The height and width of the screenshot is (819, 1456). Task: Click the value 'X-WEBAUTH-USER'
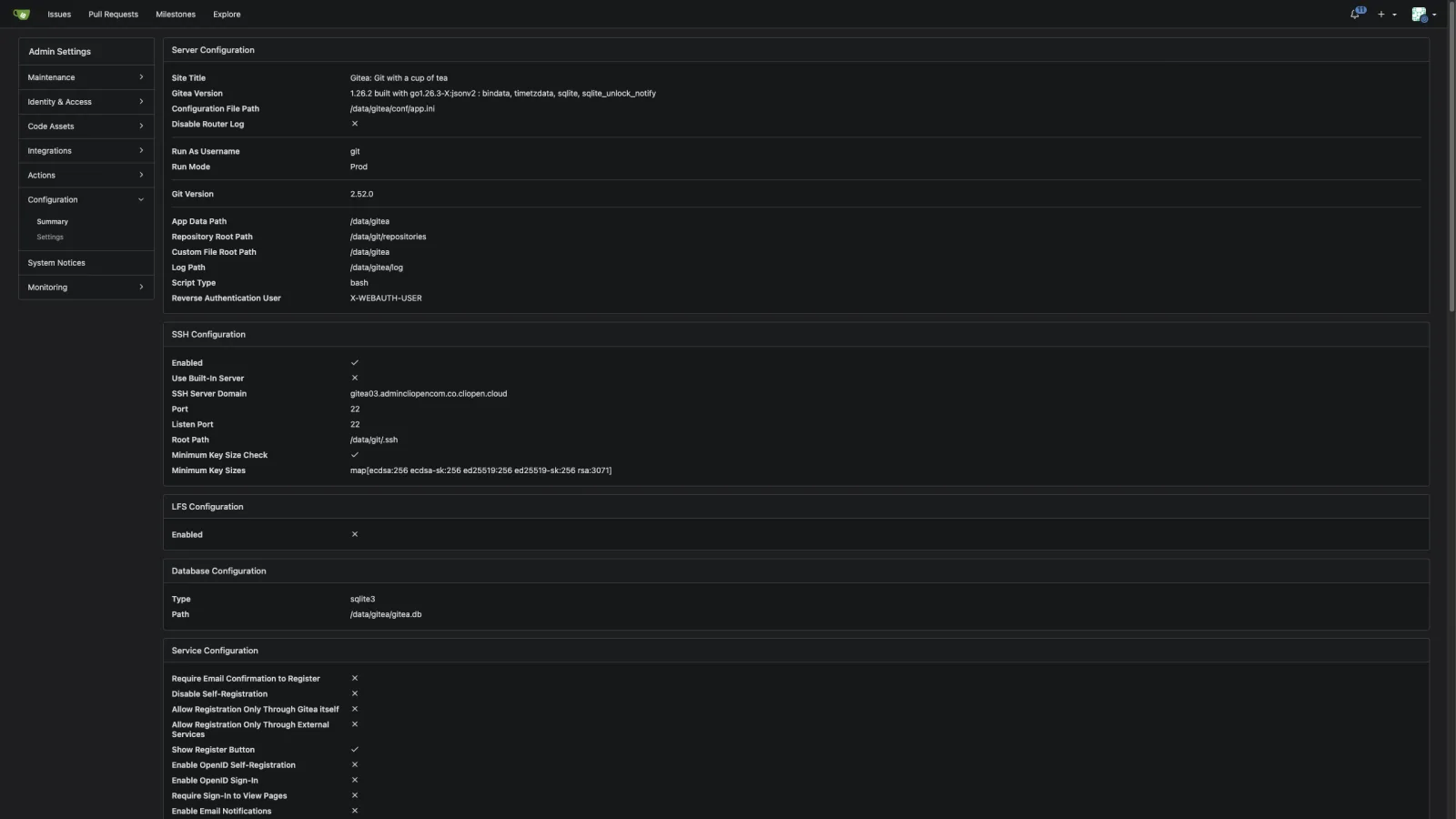(386, 298)
